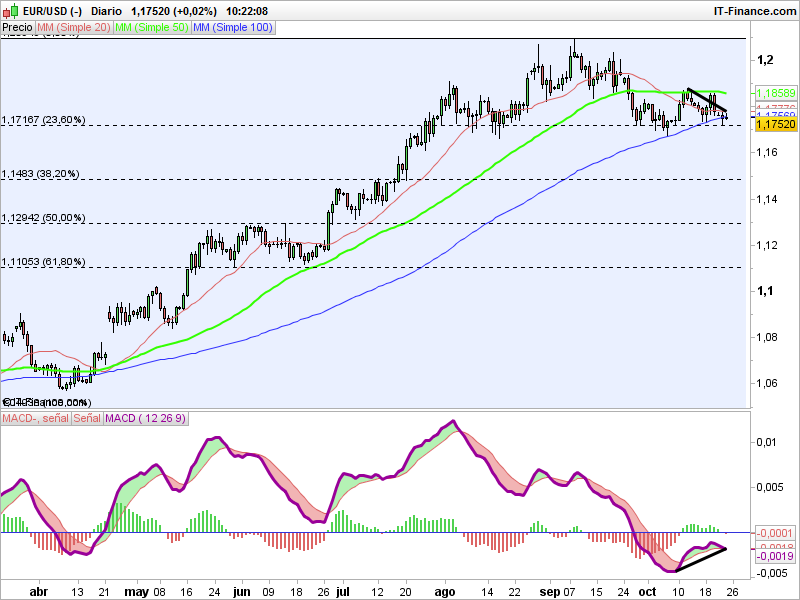
Task: Click the 1,06 price axis label
Action: click(767, 383)
